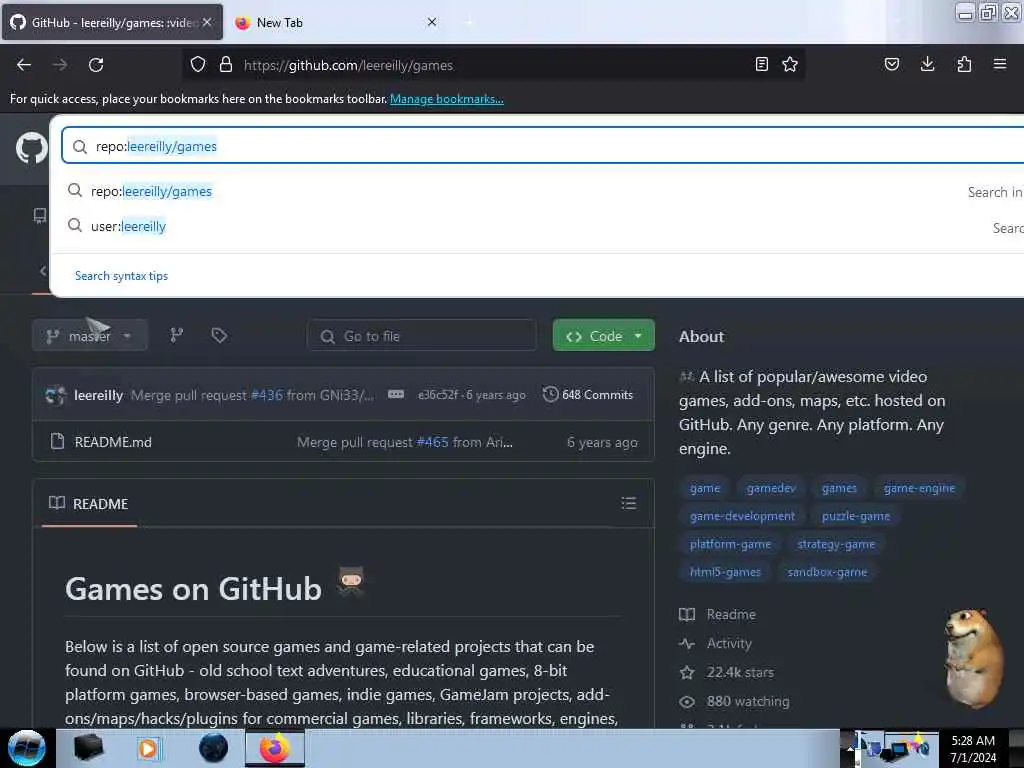Focus the GitHub search input field

coord(543,146)
